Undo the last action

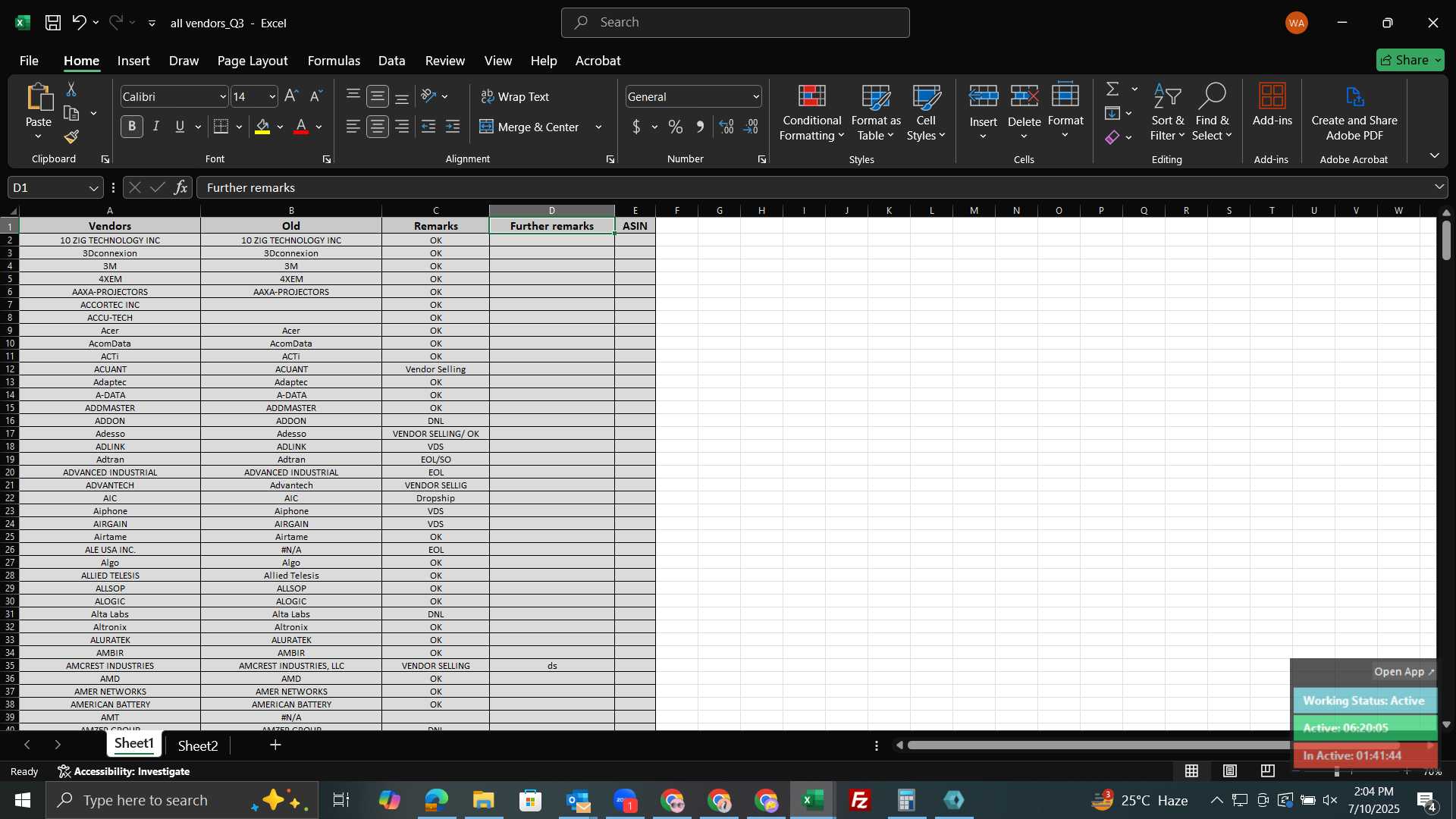click(x=79, y=23)
